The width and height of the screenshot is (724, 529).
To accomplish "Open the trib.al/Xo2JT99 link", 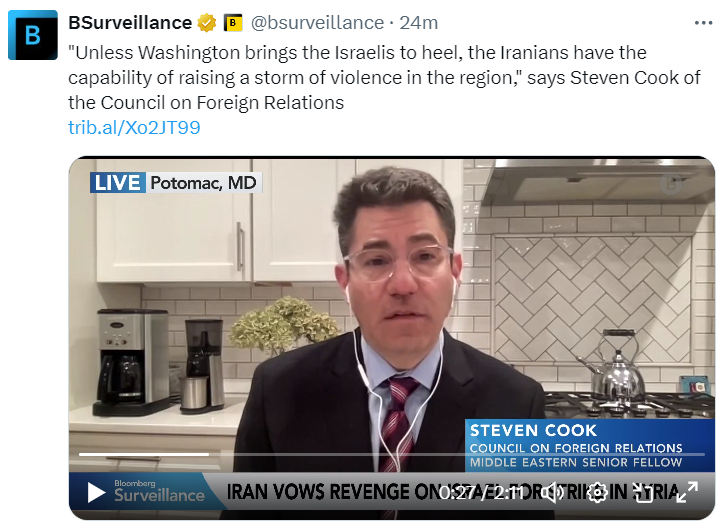I will (x=134, y=127).
